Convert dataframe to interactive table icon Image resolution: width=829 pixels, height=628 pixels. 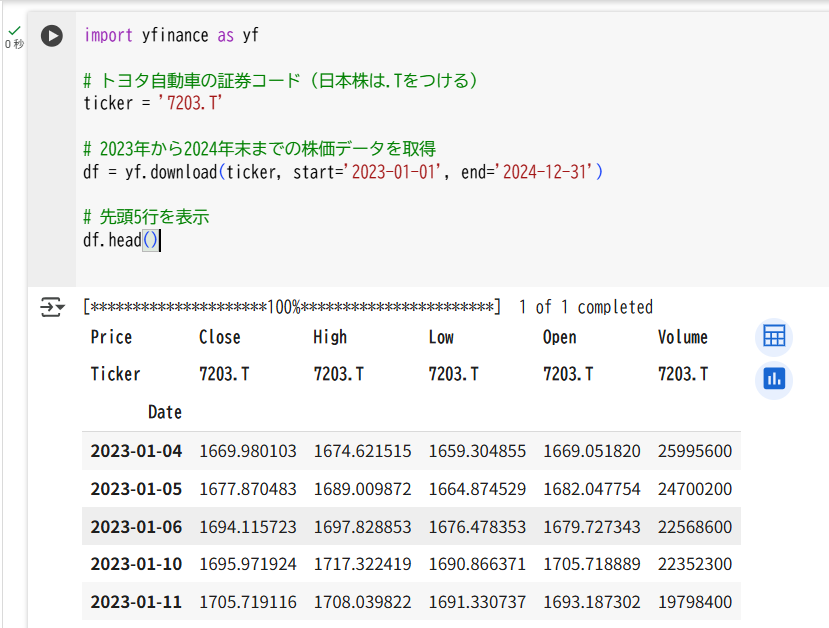click(x=774, y=336)
